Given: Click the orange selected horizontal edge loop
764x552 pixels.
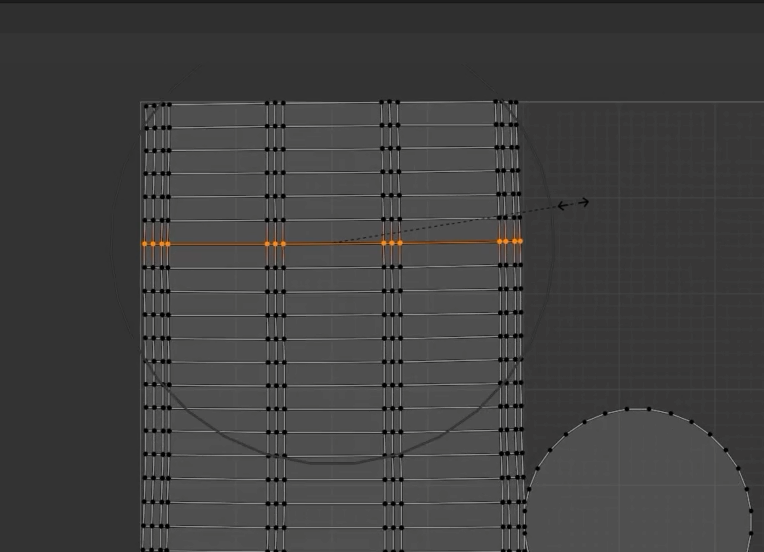Looking at the screenshot, I should pos(332,243).
